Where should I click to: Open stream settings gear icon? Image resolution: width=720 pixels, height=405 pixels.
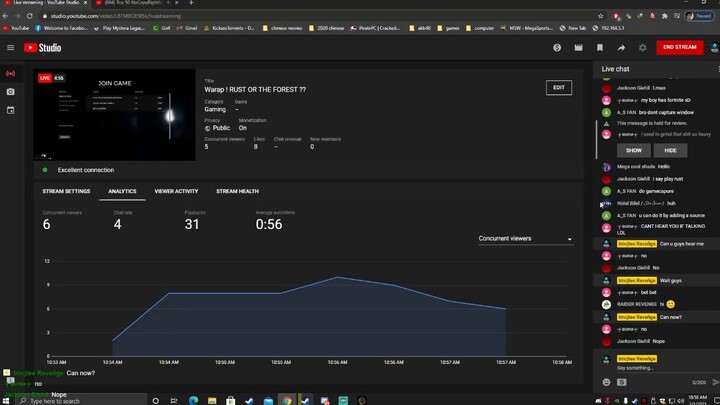(642, 47)
